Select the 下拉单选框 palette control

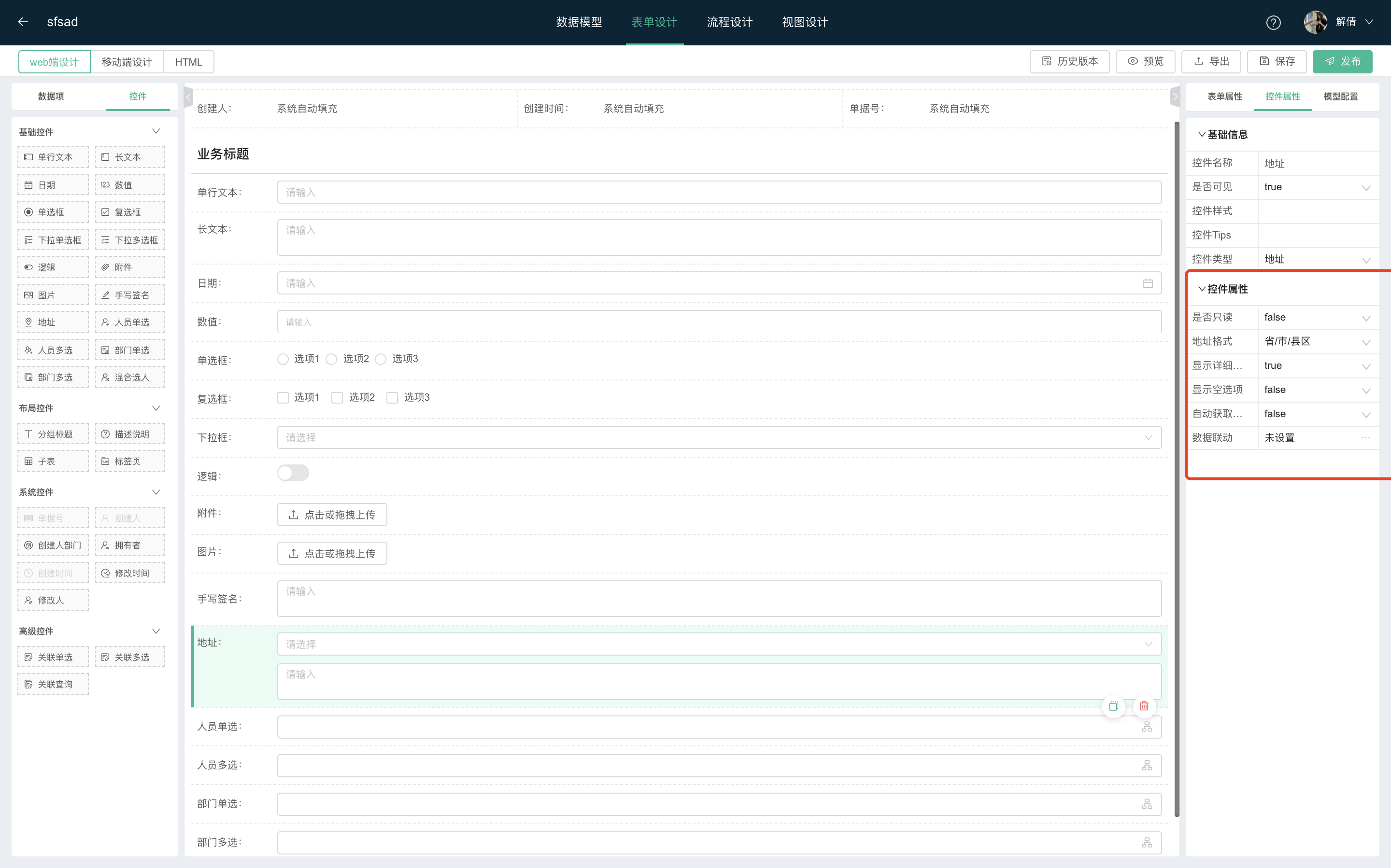53,240
